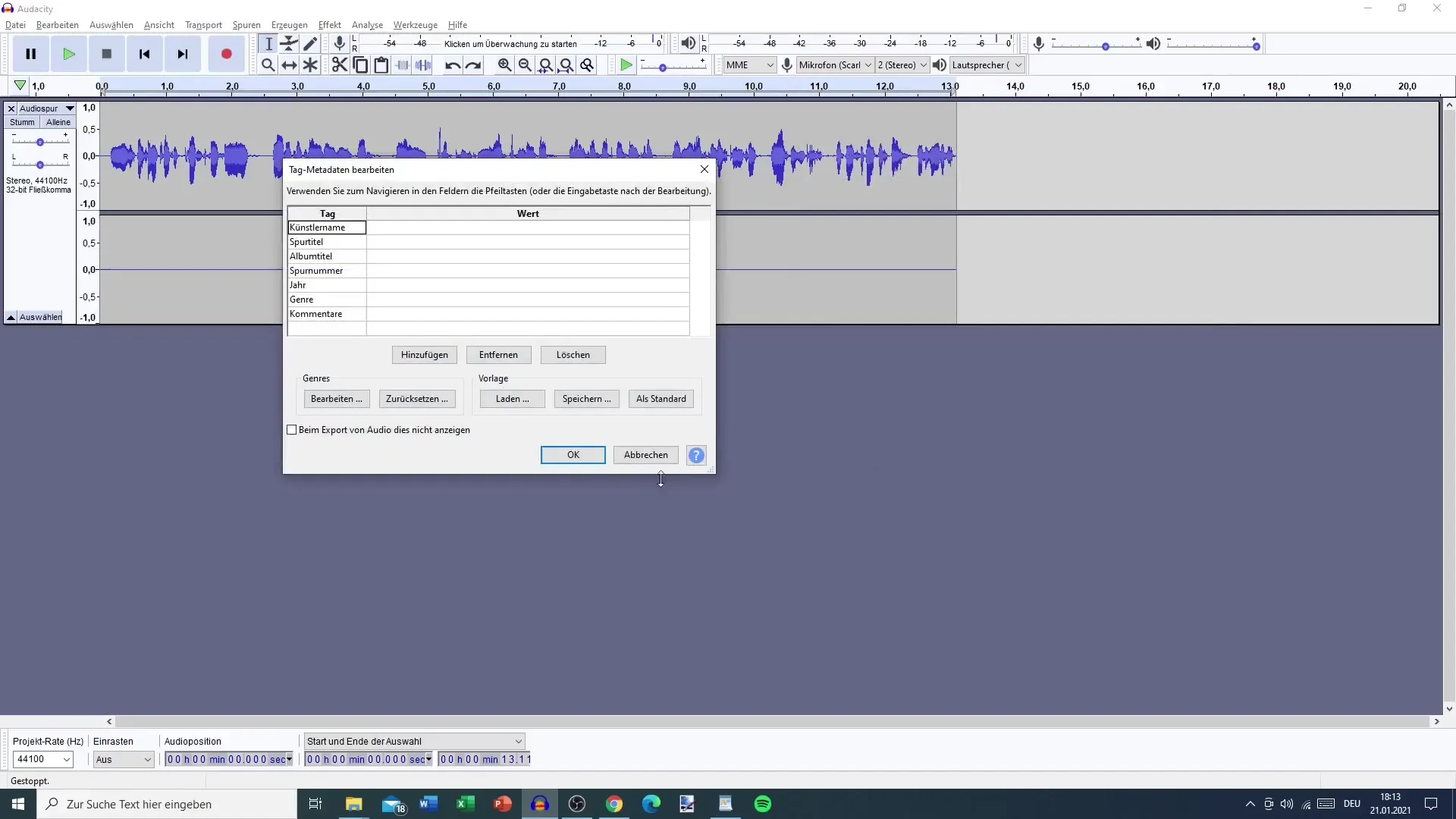1456x819 pixels.
Task: Click Fit Project to Width icon
Action: click(x=566, y=65)
